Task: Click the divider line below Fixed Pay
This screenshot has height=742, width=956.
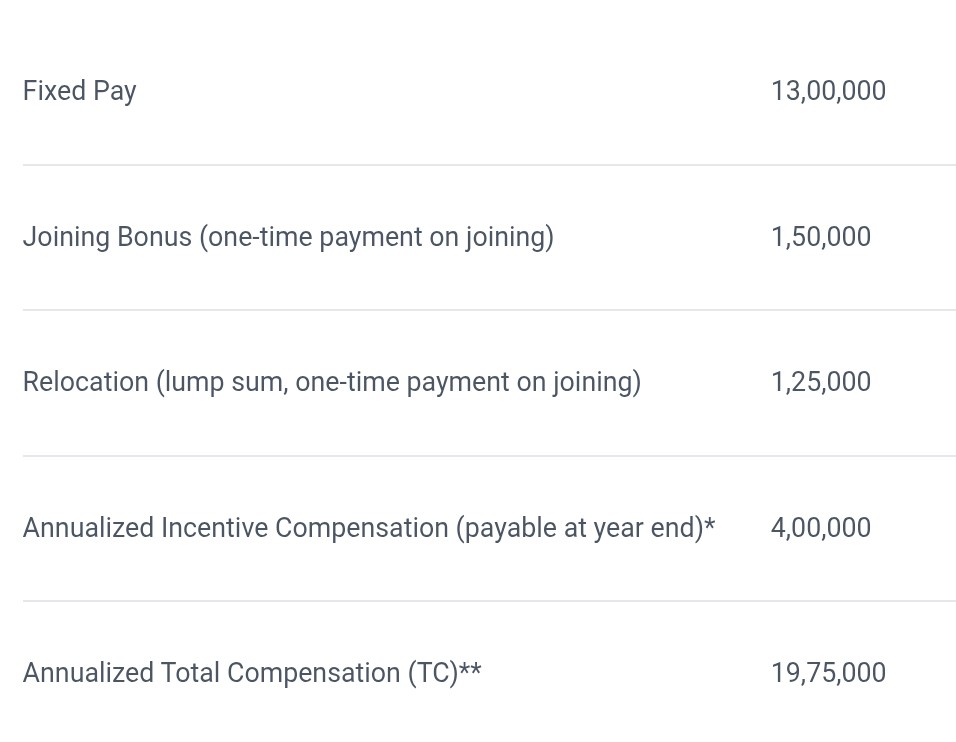Action: coord(490,165)
